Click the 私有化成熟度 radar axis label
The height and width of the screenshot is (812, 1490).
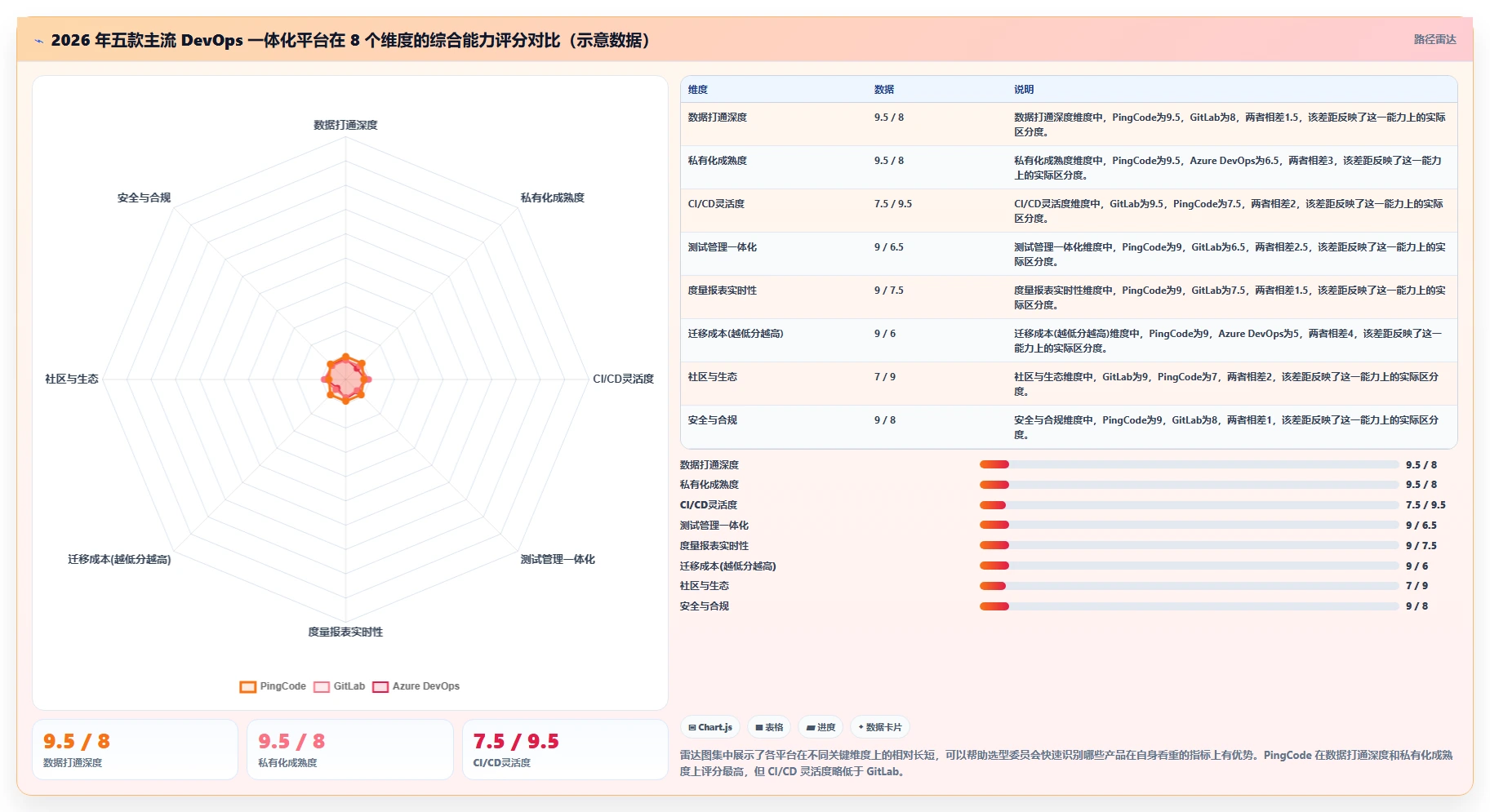(553, 197)
